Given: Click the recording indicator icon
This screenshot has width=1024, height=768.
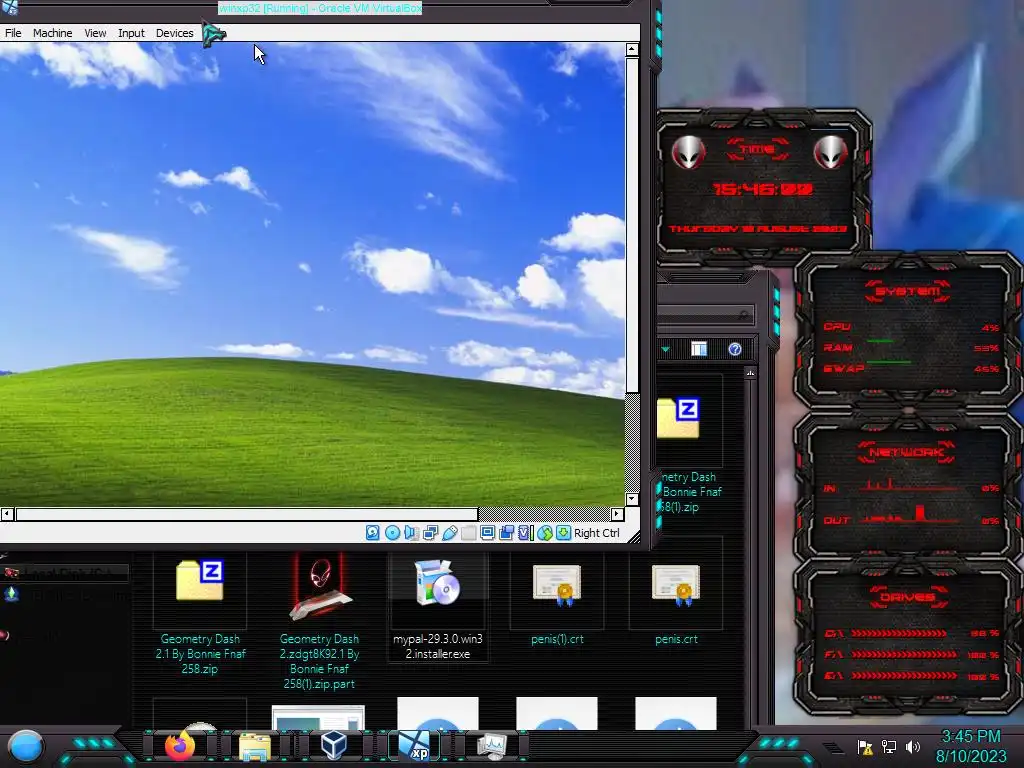Looking at the screenshot, I should (x=506, y=533).
